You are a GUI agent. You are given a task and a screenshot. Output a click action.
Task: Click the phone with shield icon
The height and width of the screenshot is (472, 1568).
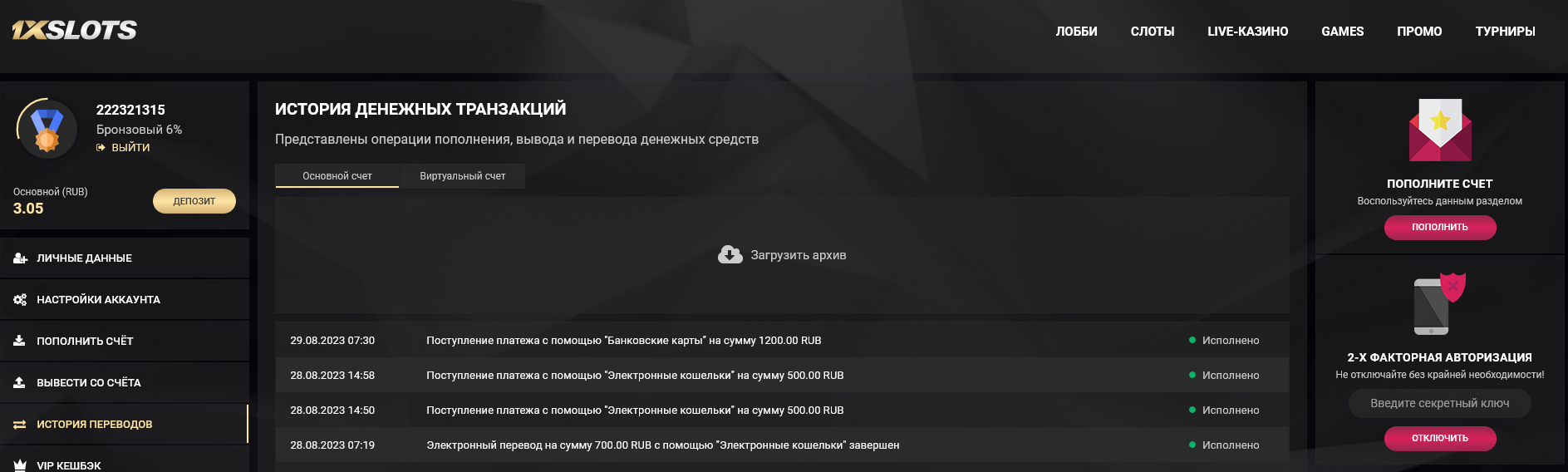coord(1439,304)
